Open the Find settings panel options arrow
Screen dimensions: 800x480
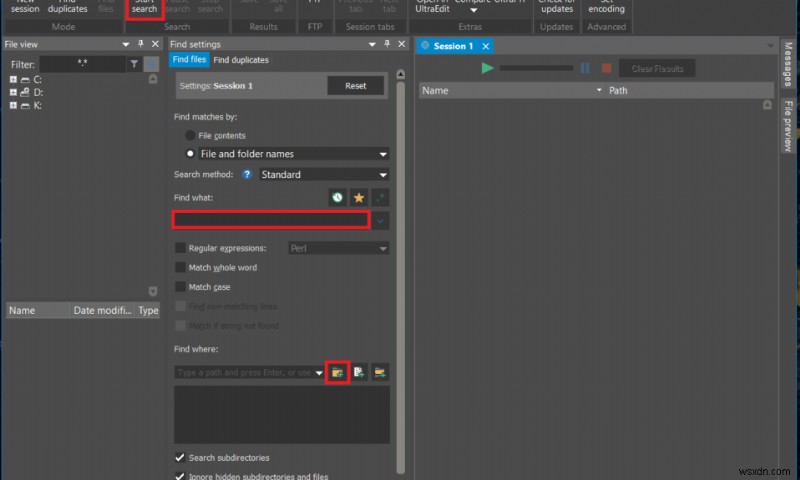tap(372, 44)
